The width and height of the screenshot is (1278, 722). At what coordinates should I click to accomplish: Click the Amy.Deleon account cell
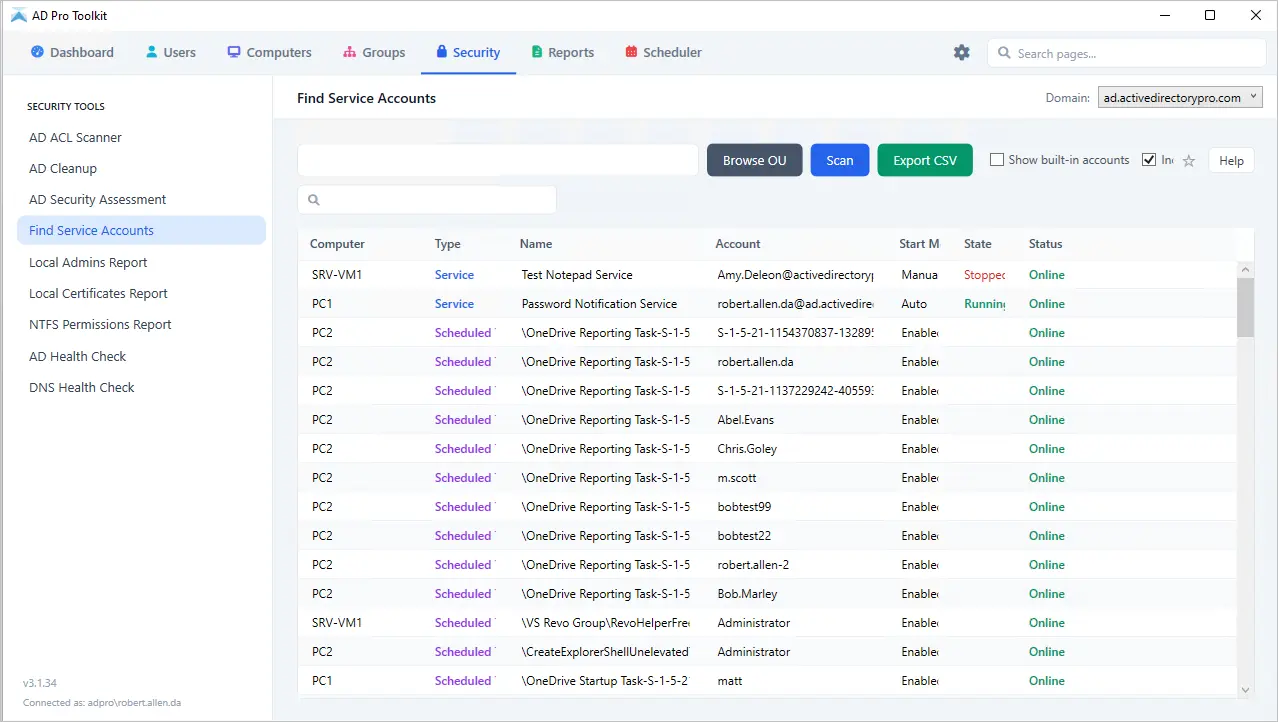(795, 275)
